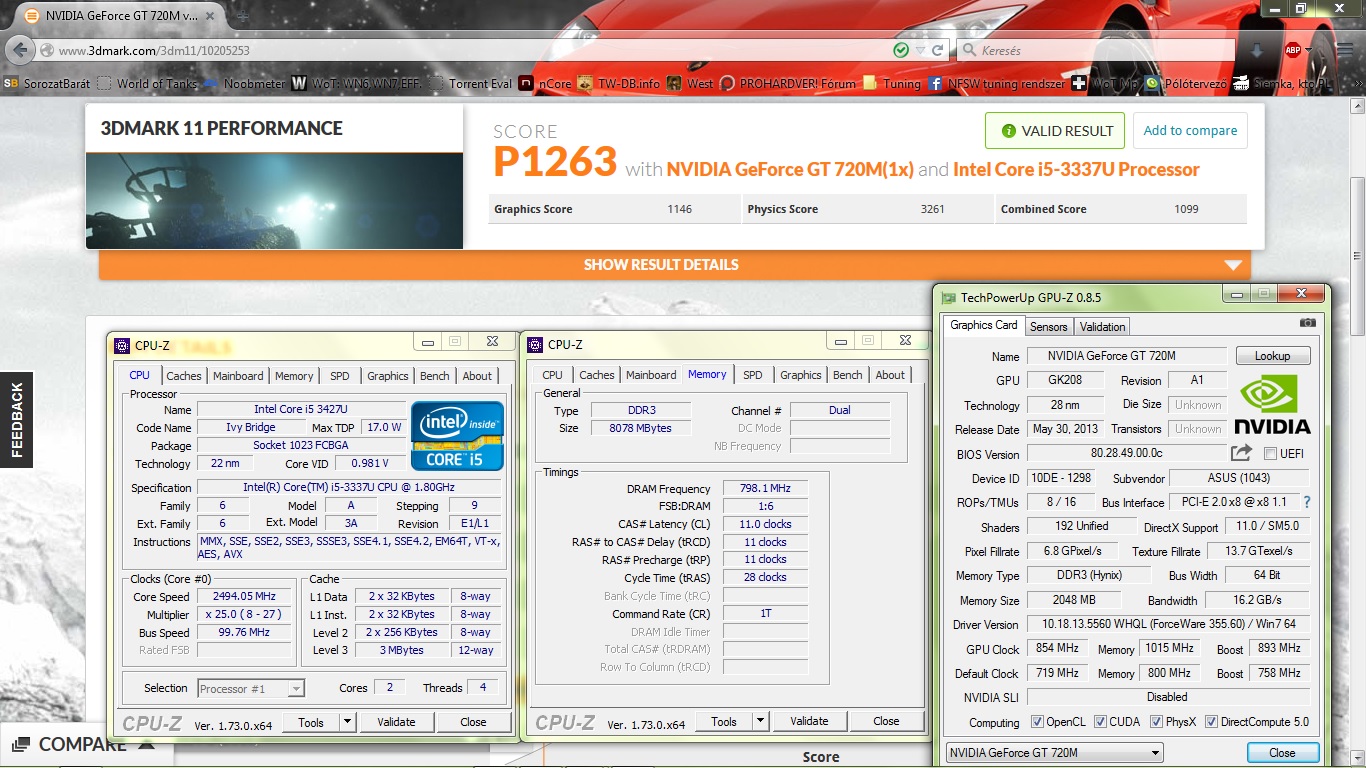Open the Noobmeter bookmark
The image size is (1366, 768).
click(246, 84)
